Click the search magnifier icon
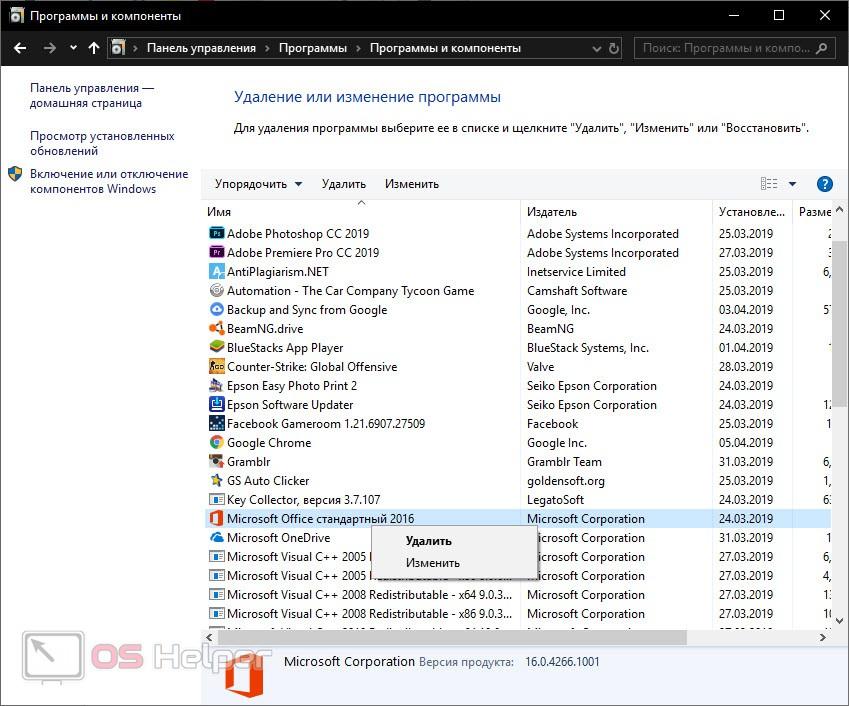The image size is (849, 706). [821, 48]
